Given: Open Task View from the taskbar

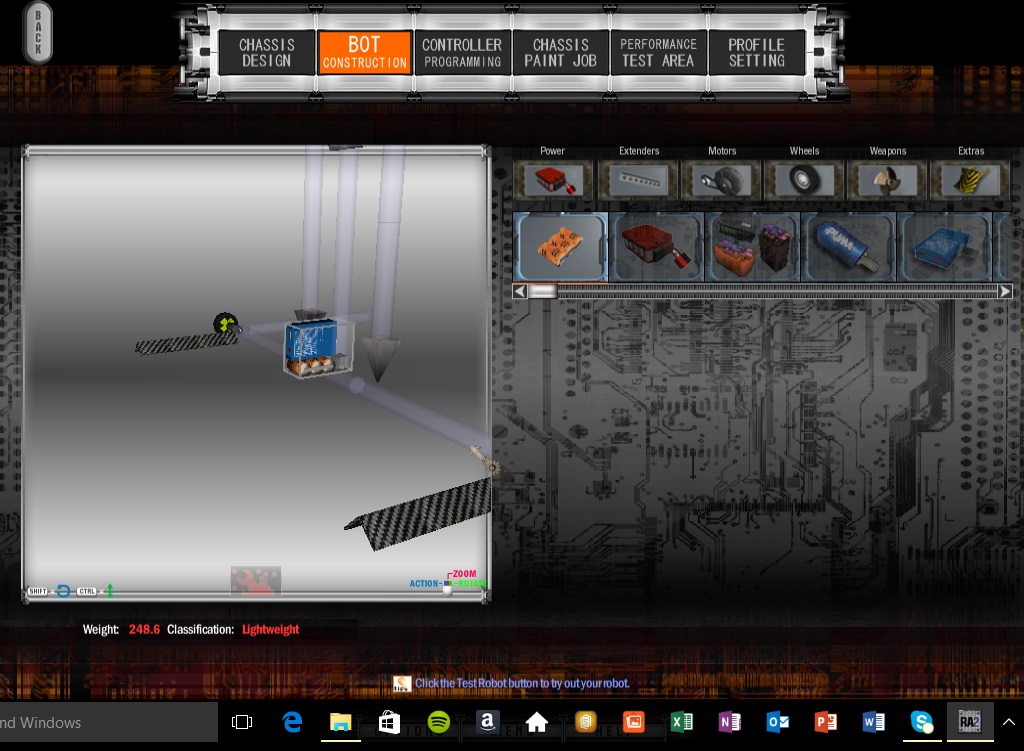Looking at the screenshot, I should point(242,722).
